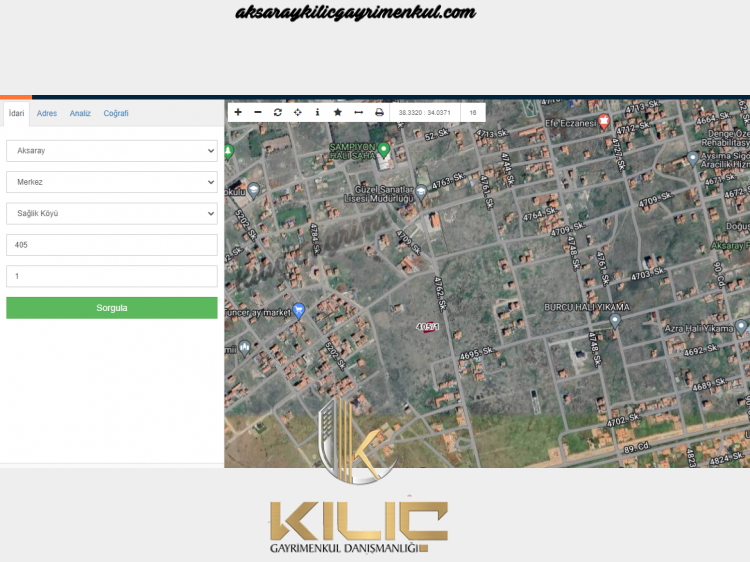Image resolution: width=750 pixels, height=562 pixels.
Task: Click the 89. Cd. road label
Action: pyautogui.click(x=637, y=448)
